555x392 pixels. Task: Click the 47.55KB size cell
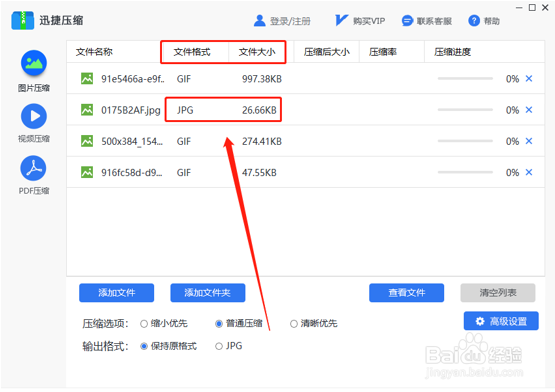click(x=259, y=172)
